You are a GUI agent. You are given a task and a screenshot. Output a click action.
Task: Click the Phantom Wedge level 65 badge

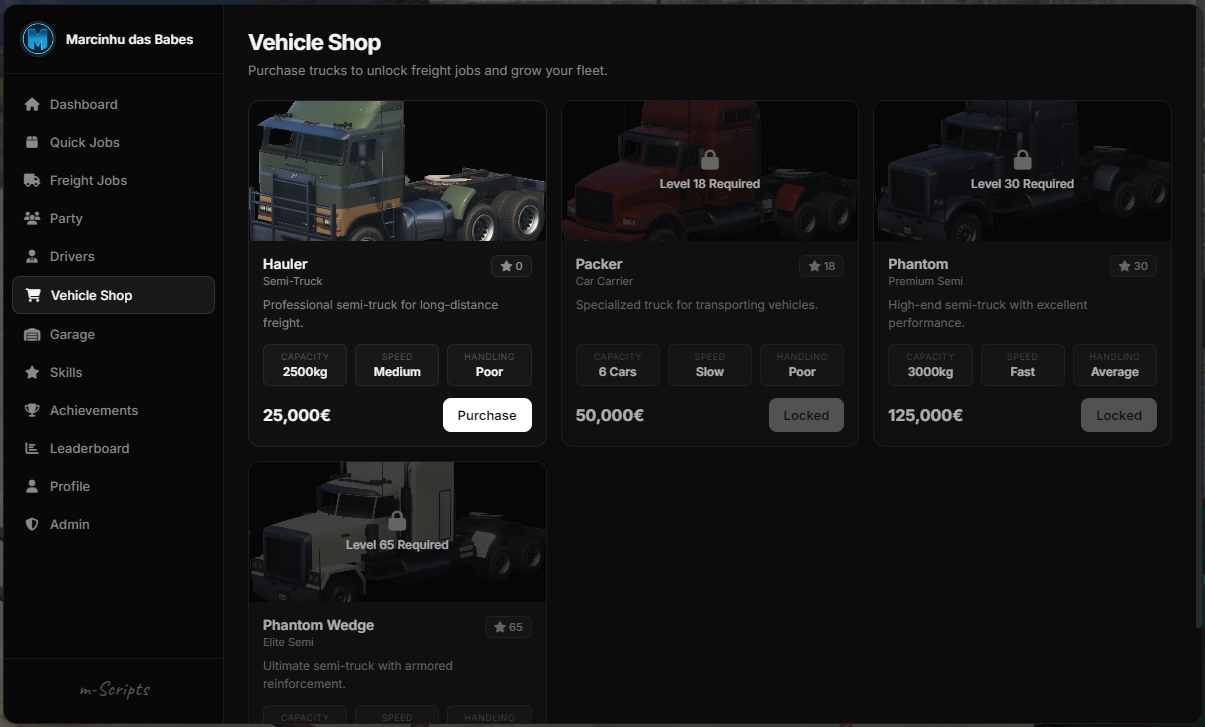[508, 627]
